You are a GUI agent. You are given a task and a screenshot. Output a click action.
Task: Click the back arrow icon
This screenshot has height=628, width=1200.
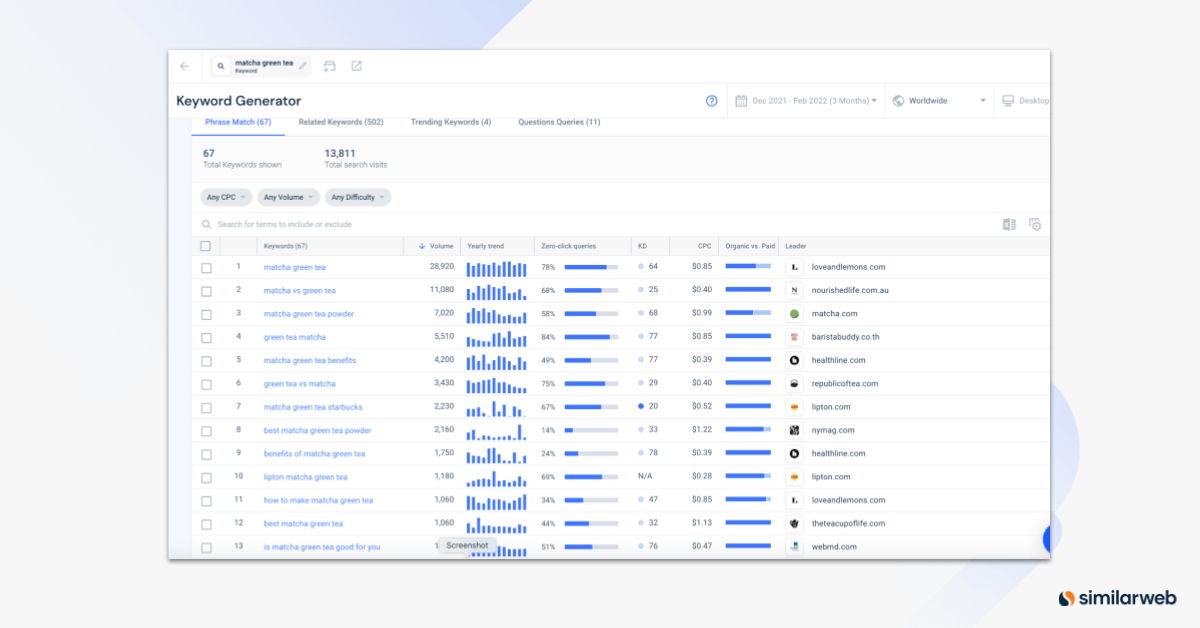tap(184, 66)
